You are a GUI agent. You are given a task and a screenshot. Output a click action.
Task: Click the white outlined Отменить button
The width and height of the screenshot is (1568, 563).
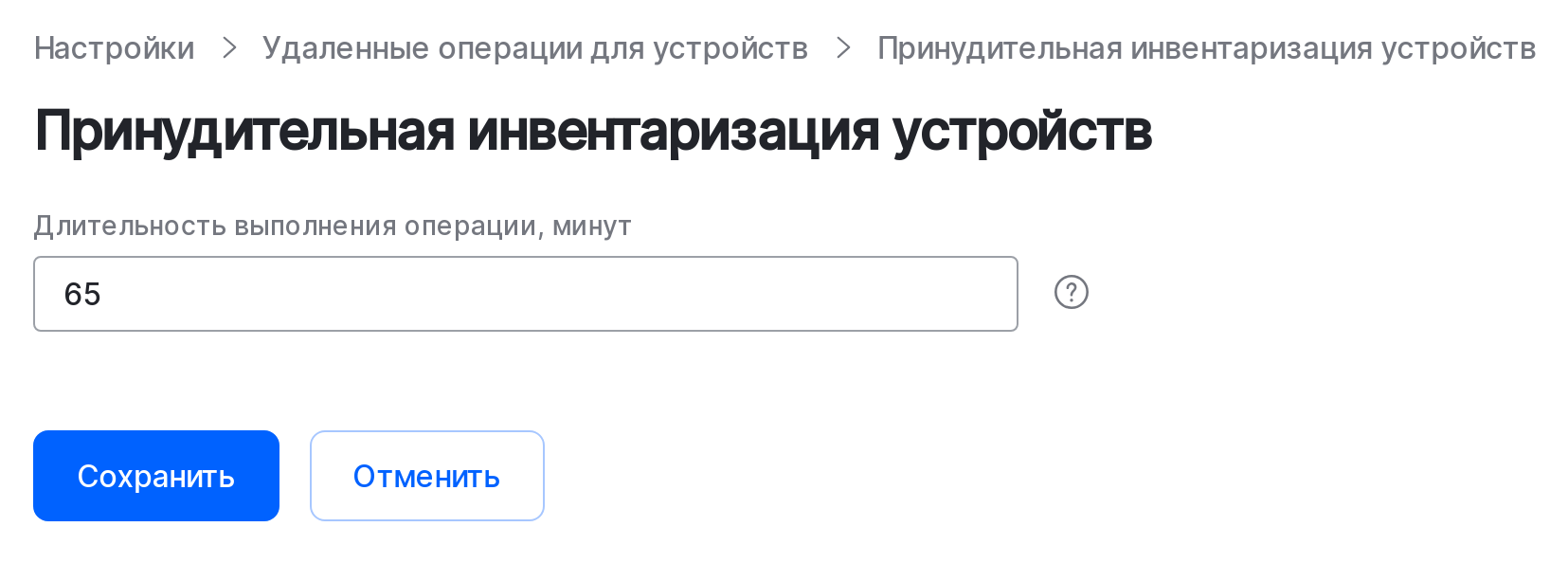[x=427, y=476]
